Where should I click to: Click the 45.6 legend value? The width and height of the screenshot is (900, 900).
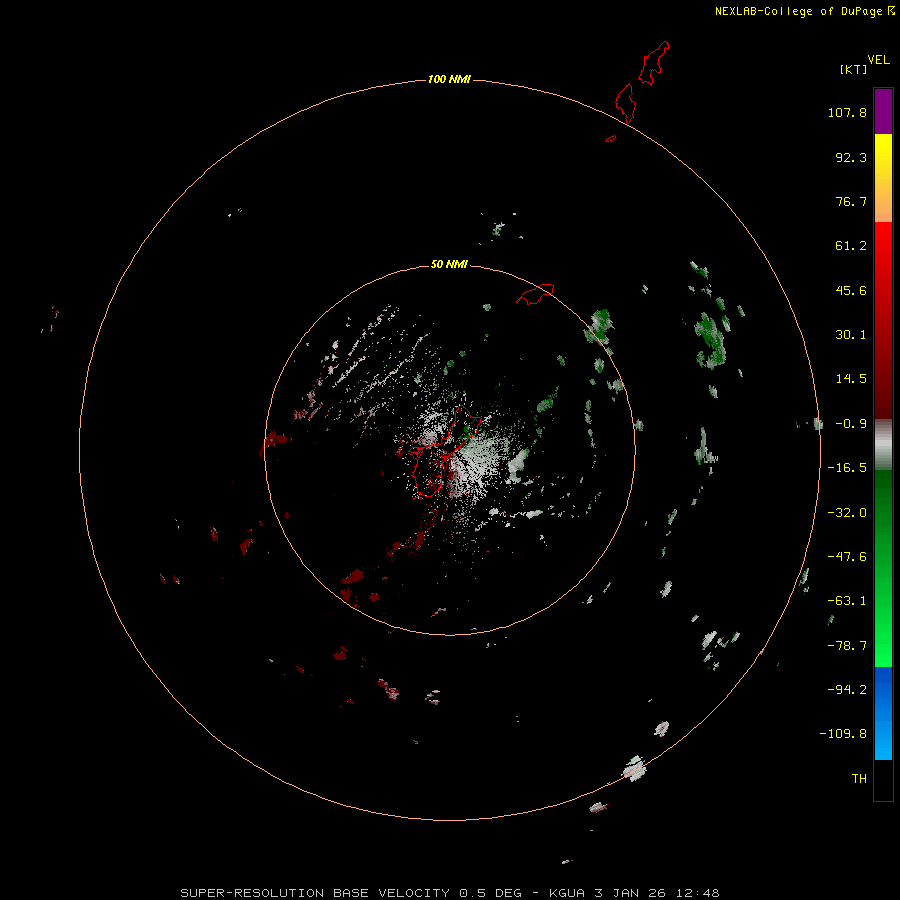click(851, 290)
